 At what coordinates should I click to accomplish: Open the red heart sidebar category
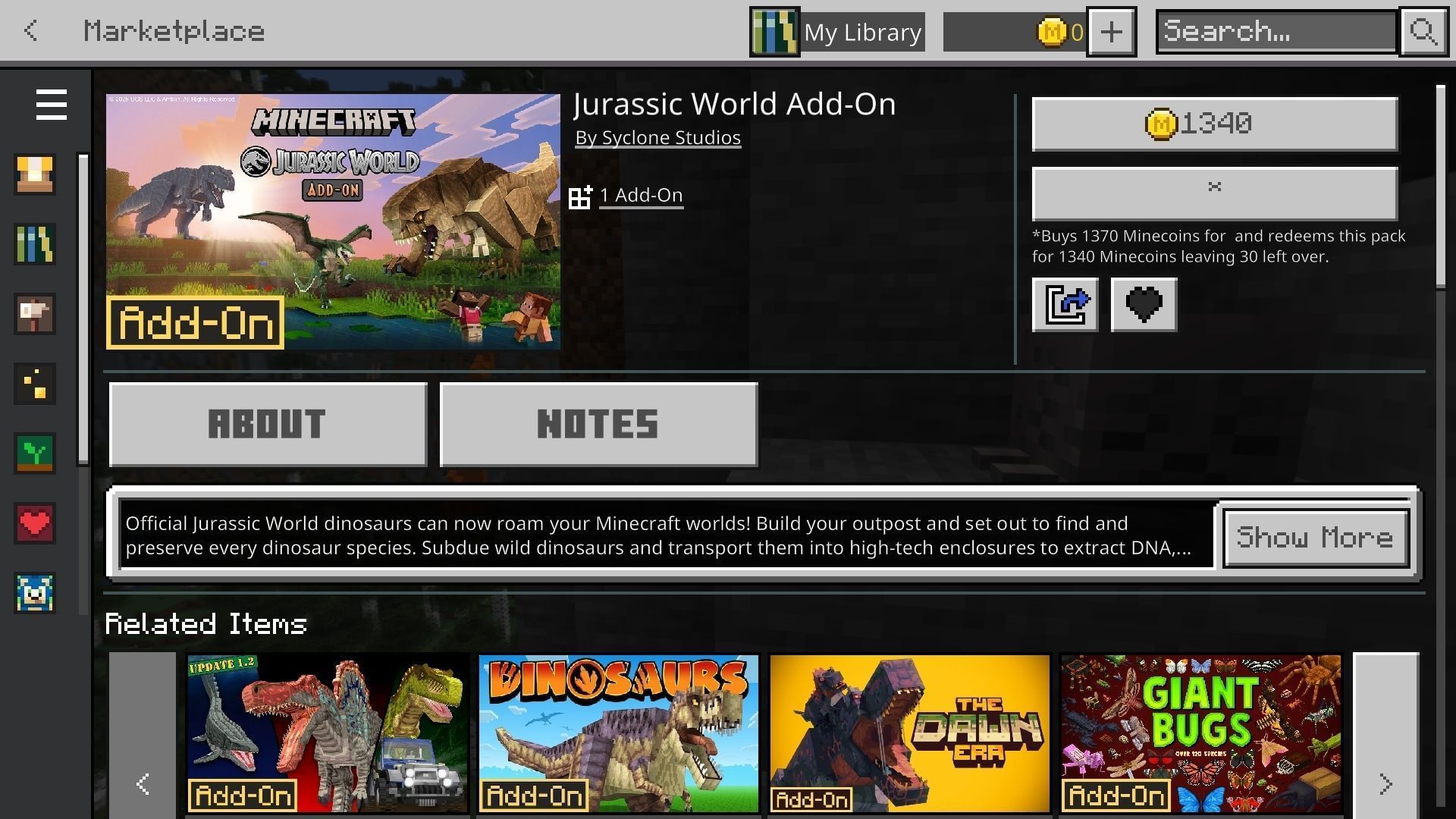pos(35,523)
